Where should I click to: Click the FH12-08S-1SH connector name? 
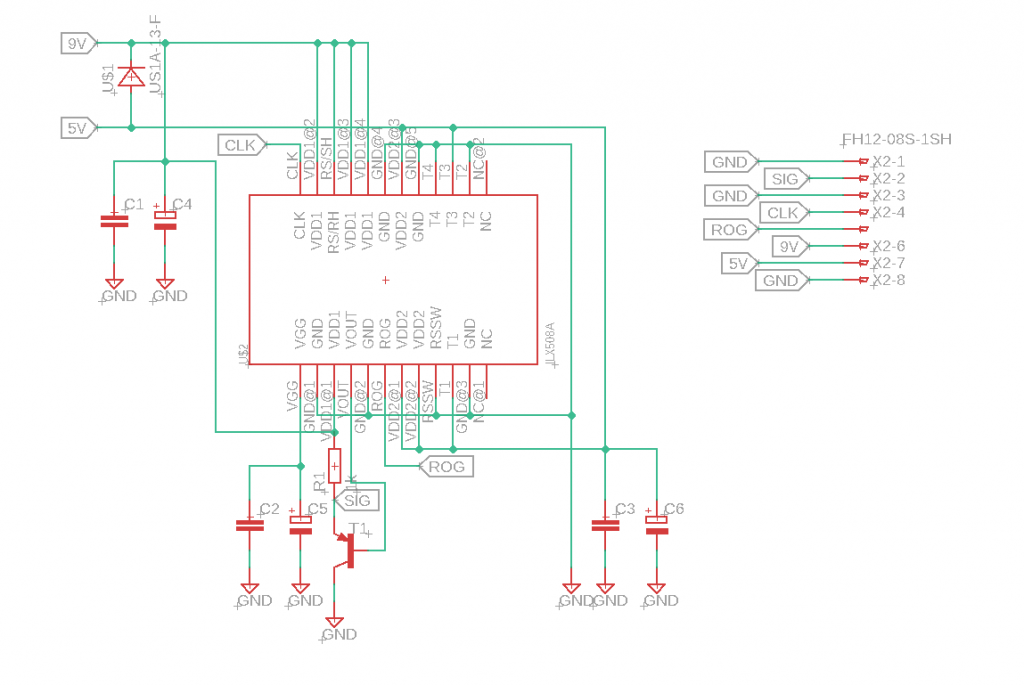(x=897, y=139)
